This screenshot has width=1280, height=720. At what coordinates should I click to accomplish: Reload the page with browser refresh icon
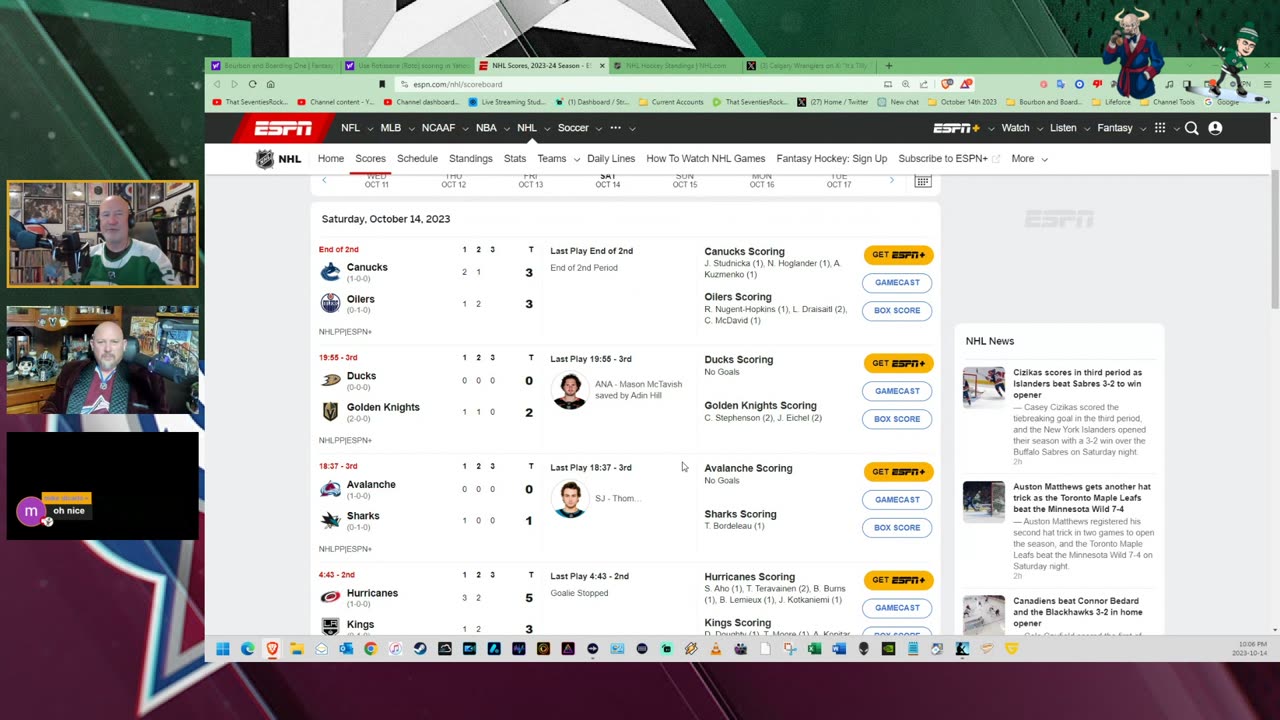(x=252, y=84)
